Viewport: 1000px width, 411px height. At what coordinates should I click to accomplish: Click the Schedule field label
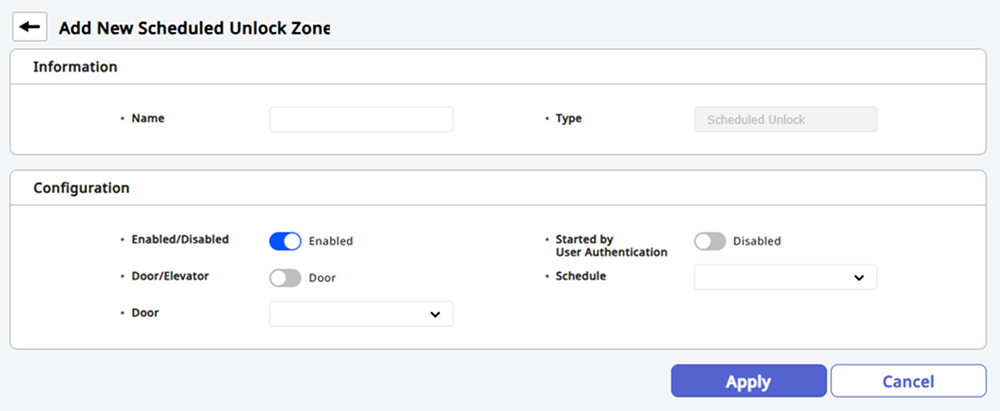point(581,276)
